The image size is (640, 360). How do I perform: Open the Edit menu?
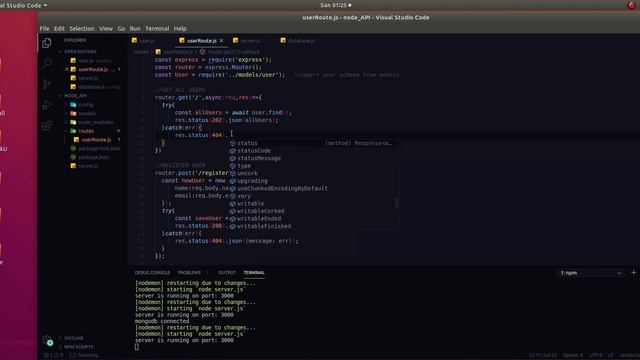pyautogui.click(x=59, y=29)
